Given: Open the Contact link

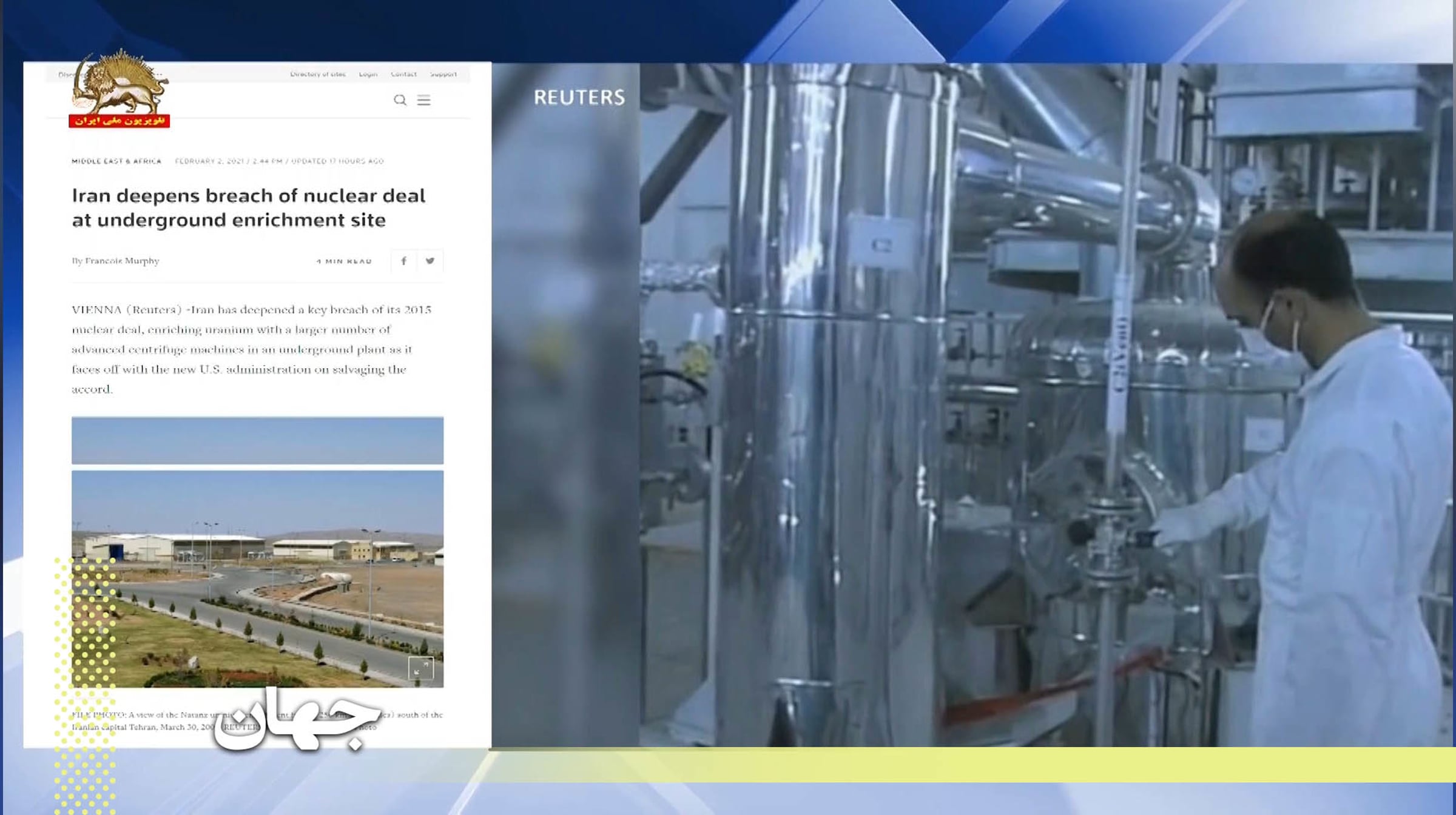Looking at the screenshot, I should [x=403, y=74].
